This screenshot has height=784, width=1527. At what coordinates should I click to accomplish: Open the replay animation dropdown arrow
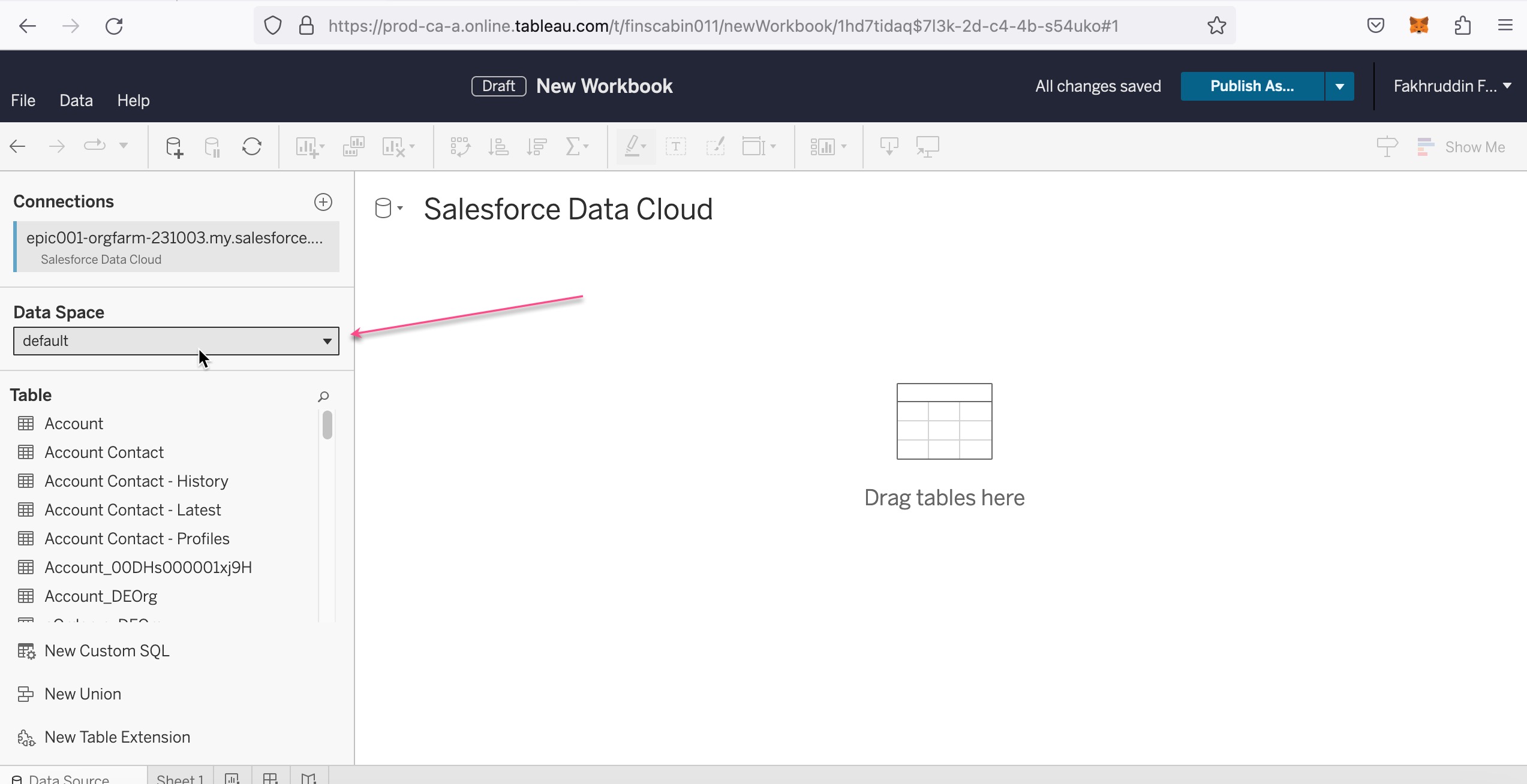[124, 146]
